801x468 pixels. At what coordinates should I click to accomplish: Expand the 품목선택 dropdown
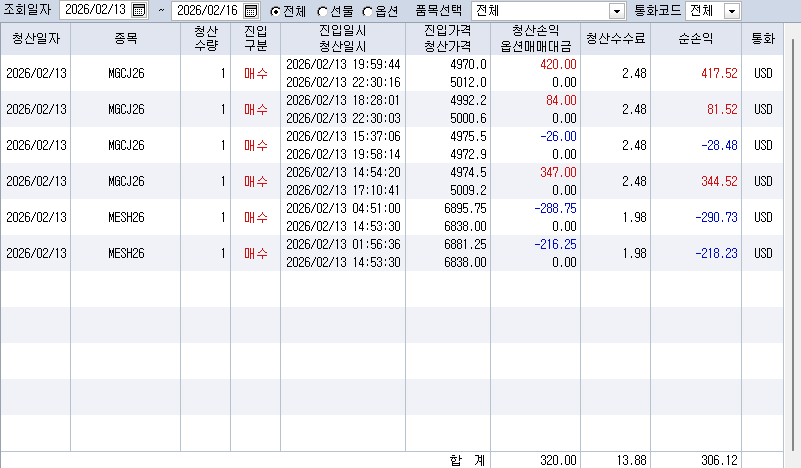point(617,11)
